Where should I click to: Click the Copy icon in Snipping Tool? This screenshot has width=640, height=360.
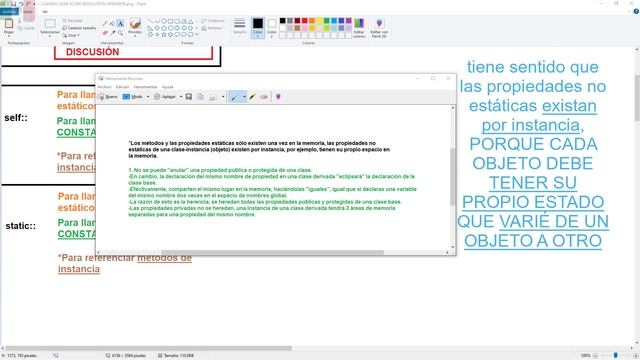pos(200,97)
